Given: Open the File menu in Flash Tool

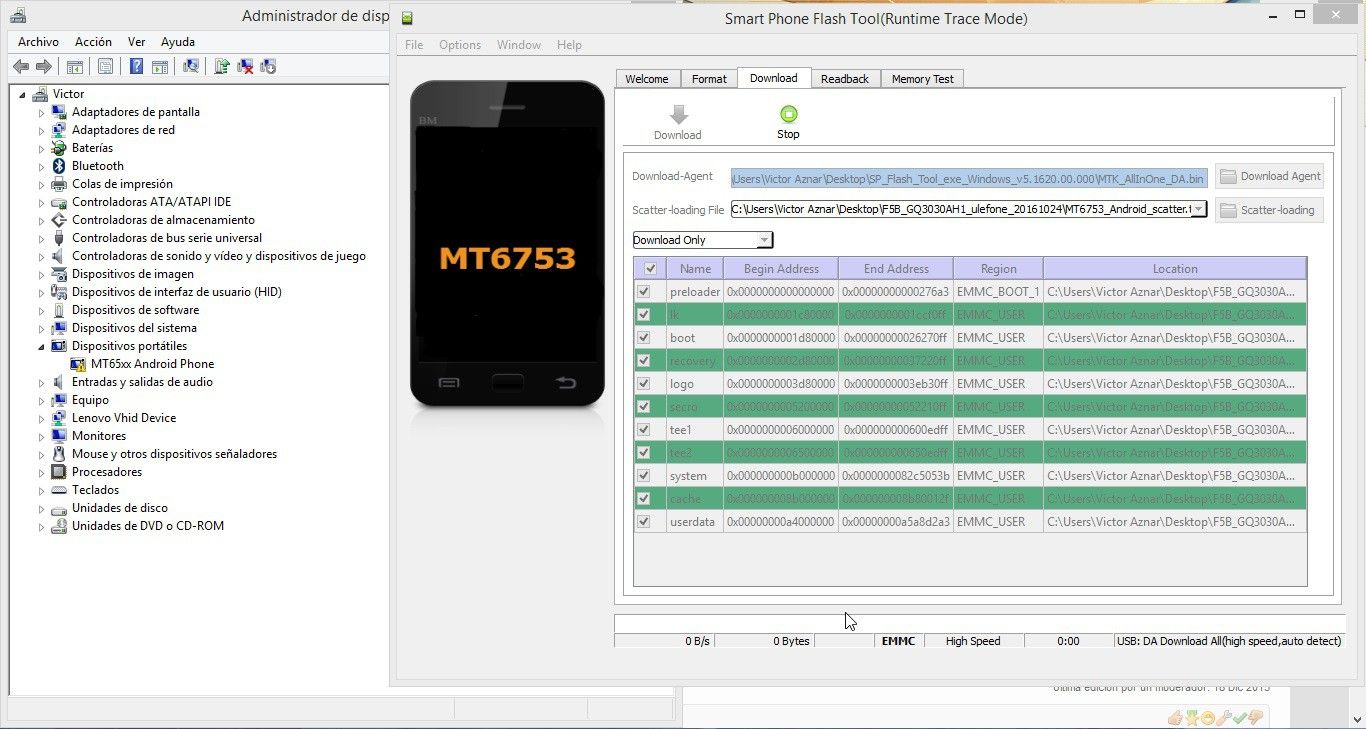Looking at the screenshot, I should coord(414,45).
